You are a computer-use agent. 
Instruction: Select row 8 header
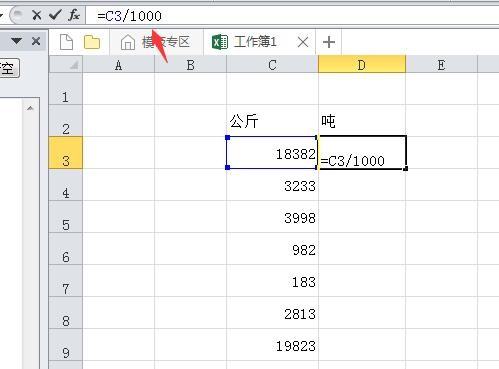tap(66, 313)
